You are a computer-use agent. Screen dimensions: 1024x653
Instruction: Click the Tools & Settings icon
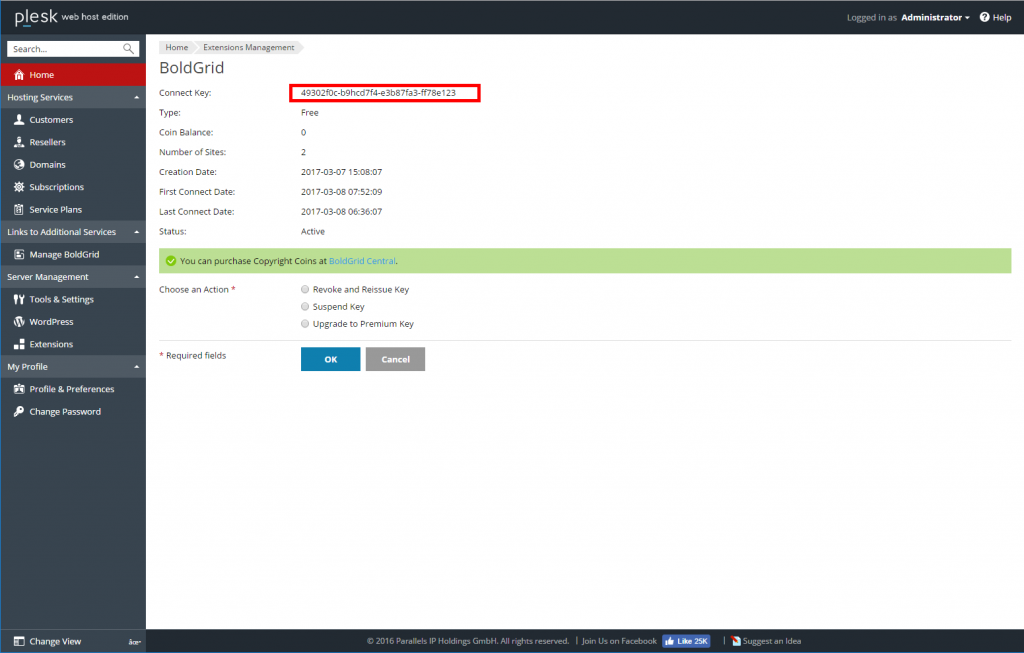click(19, 299)
